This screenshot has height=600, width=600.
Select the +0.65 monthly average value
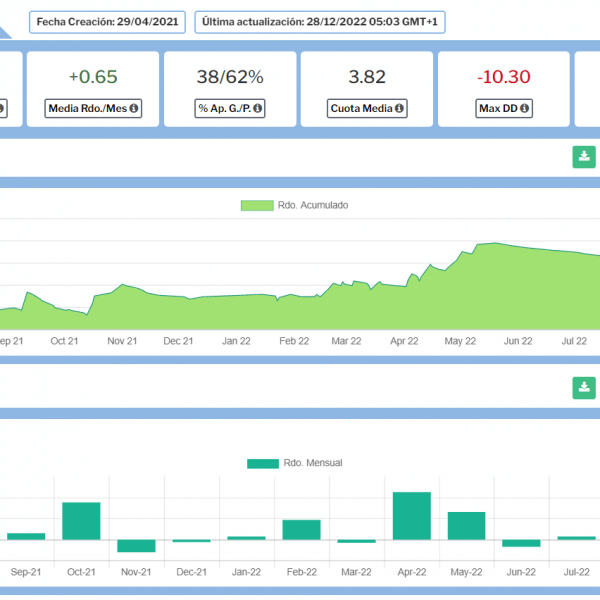(93, 77)
